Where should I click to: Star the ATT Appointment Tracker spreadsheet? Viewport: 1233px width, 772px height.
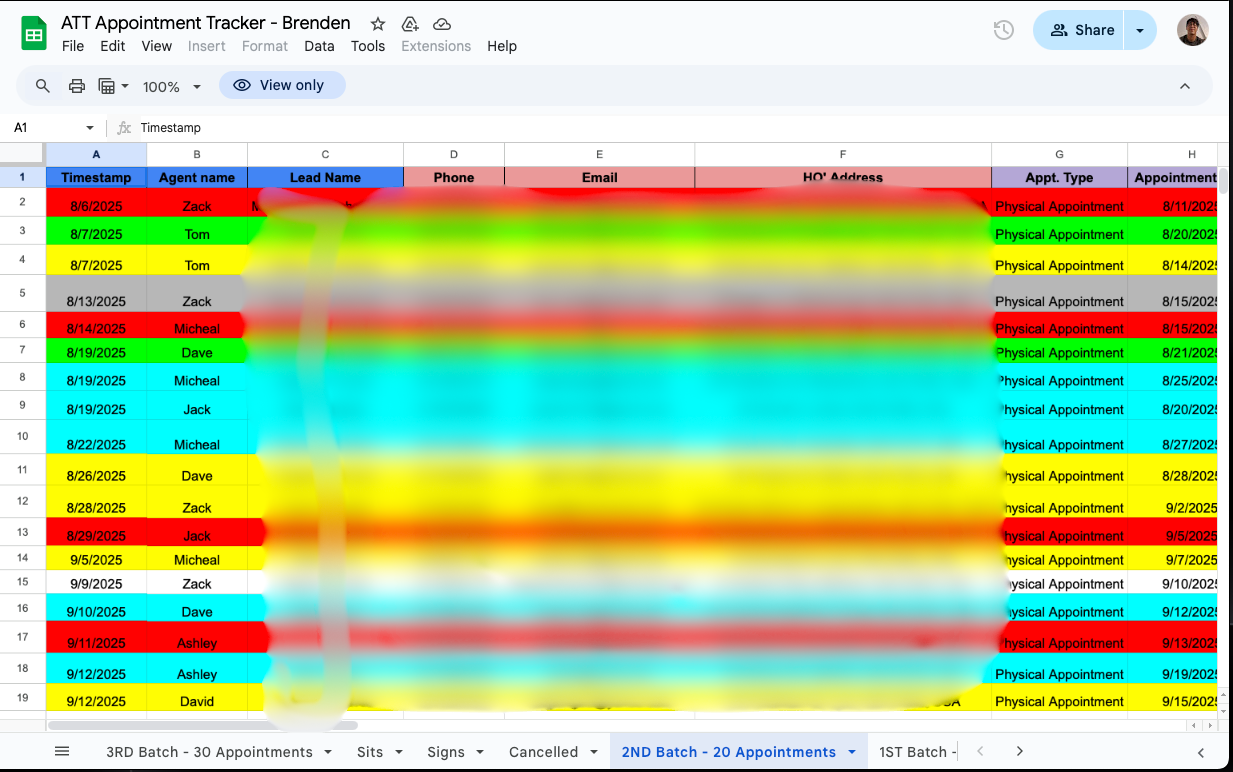pyautogui.click(x=376, y=23)
